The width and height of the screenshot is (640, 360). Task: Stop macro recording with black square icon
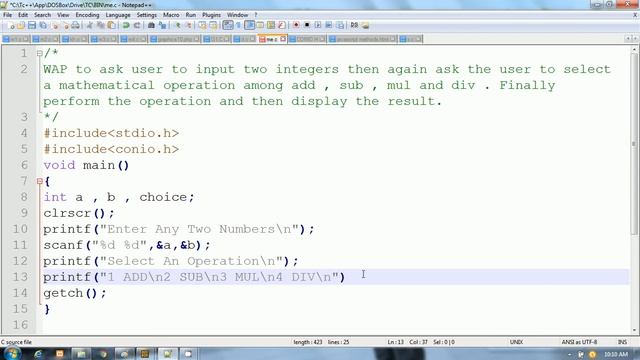[307, 25]
